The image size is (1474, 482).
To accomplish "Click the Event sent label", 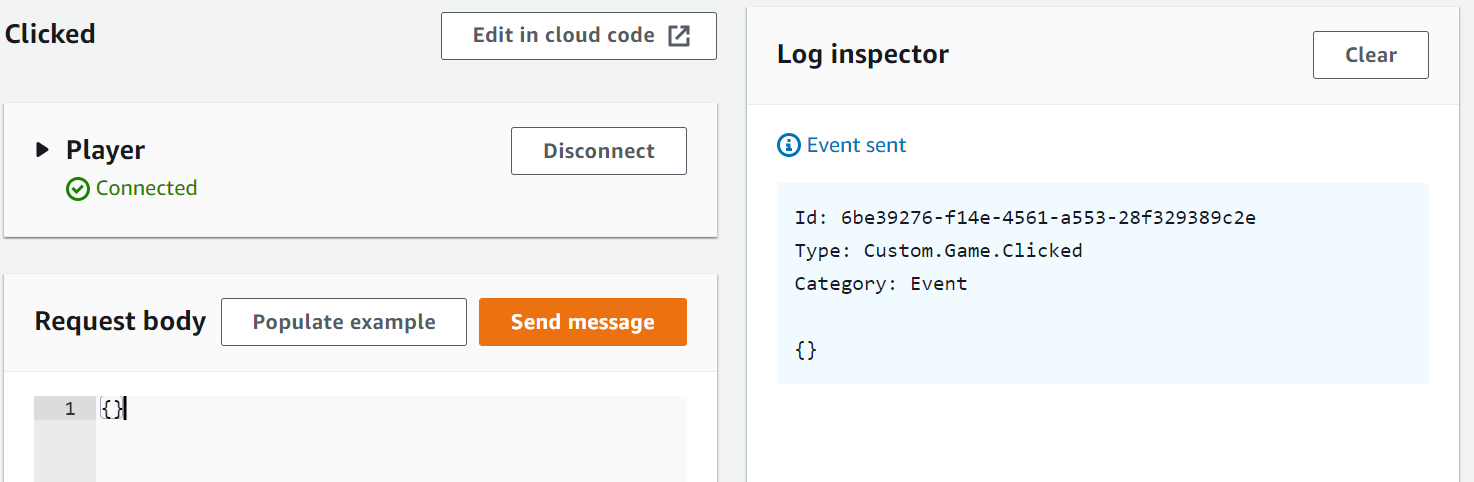I will click(856, 145).
